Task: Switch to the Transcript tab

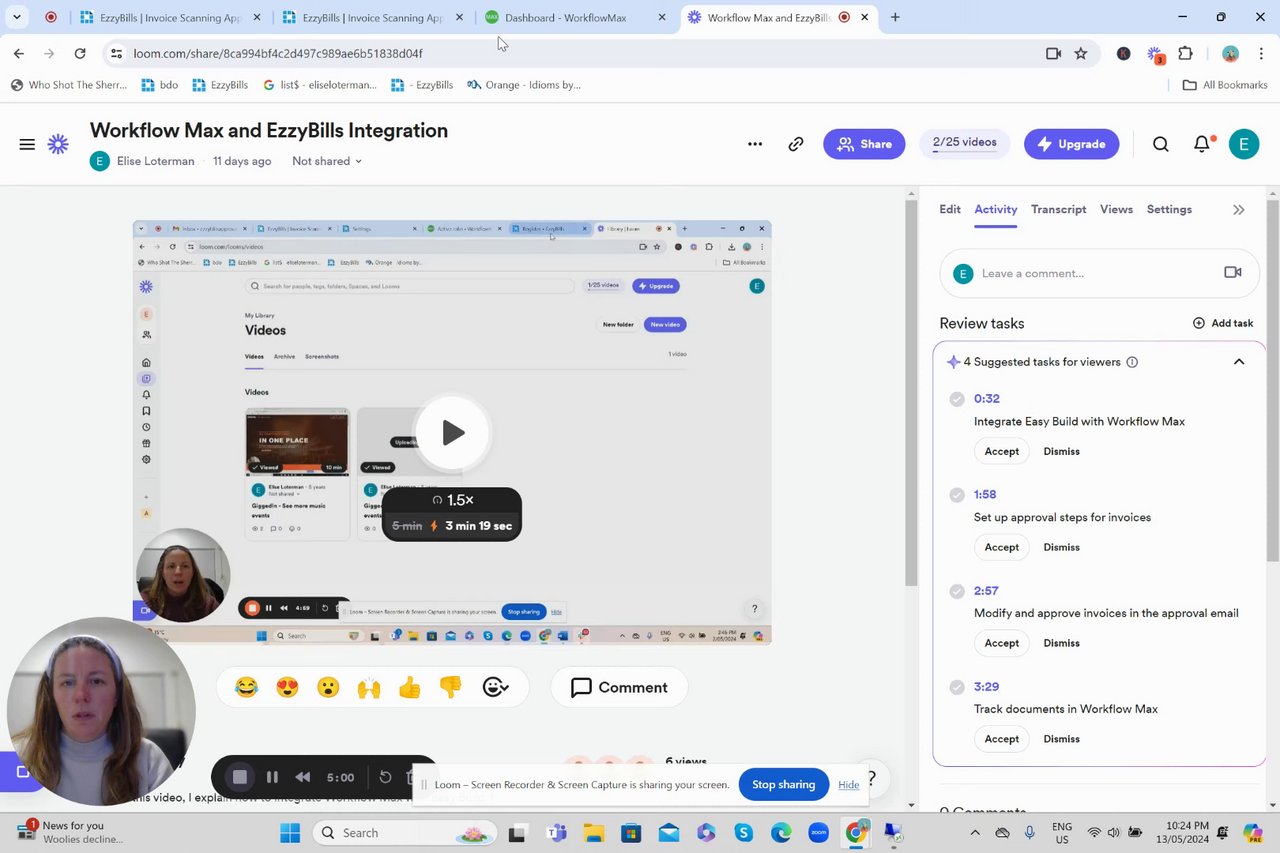Action: (x=1059, y=209)
